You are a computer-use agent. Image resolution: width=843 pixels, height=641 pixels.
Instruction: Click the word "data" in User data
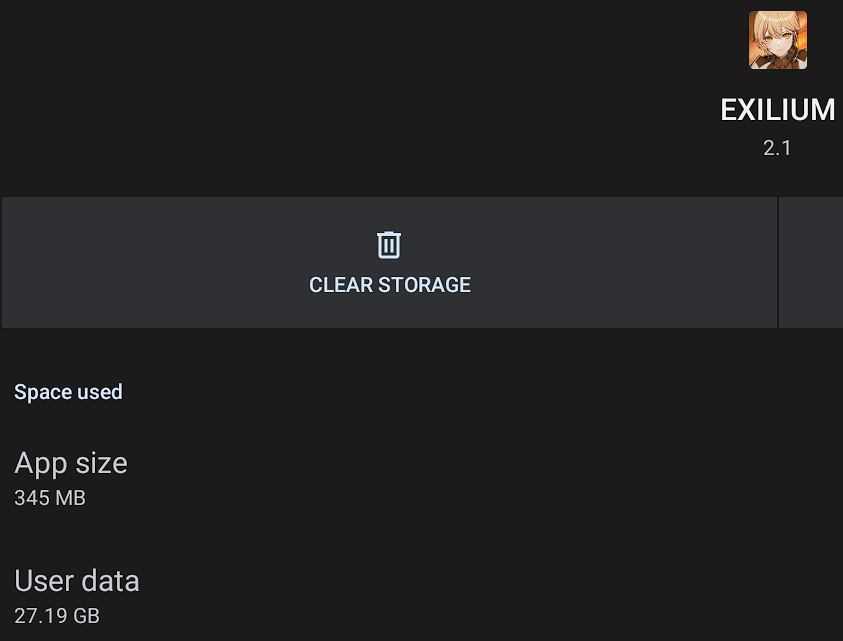click(x=110, y=581)
